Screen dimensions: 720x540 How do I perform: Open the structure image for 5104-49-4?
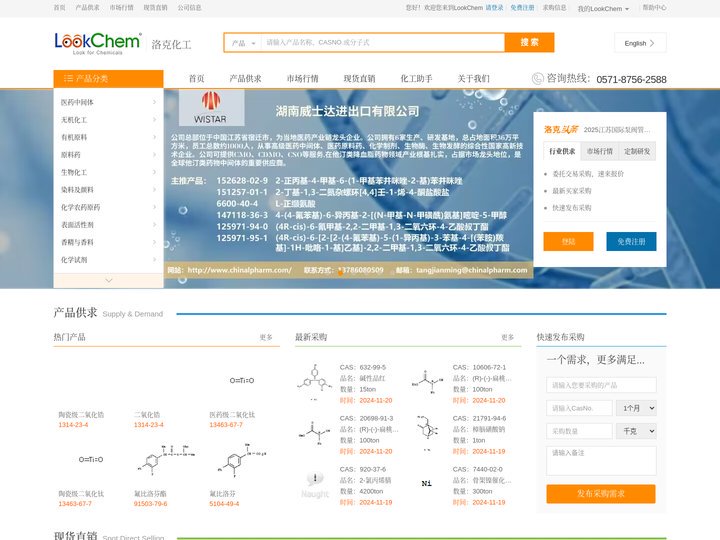242,459
